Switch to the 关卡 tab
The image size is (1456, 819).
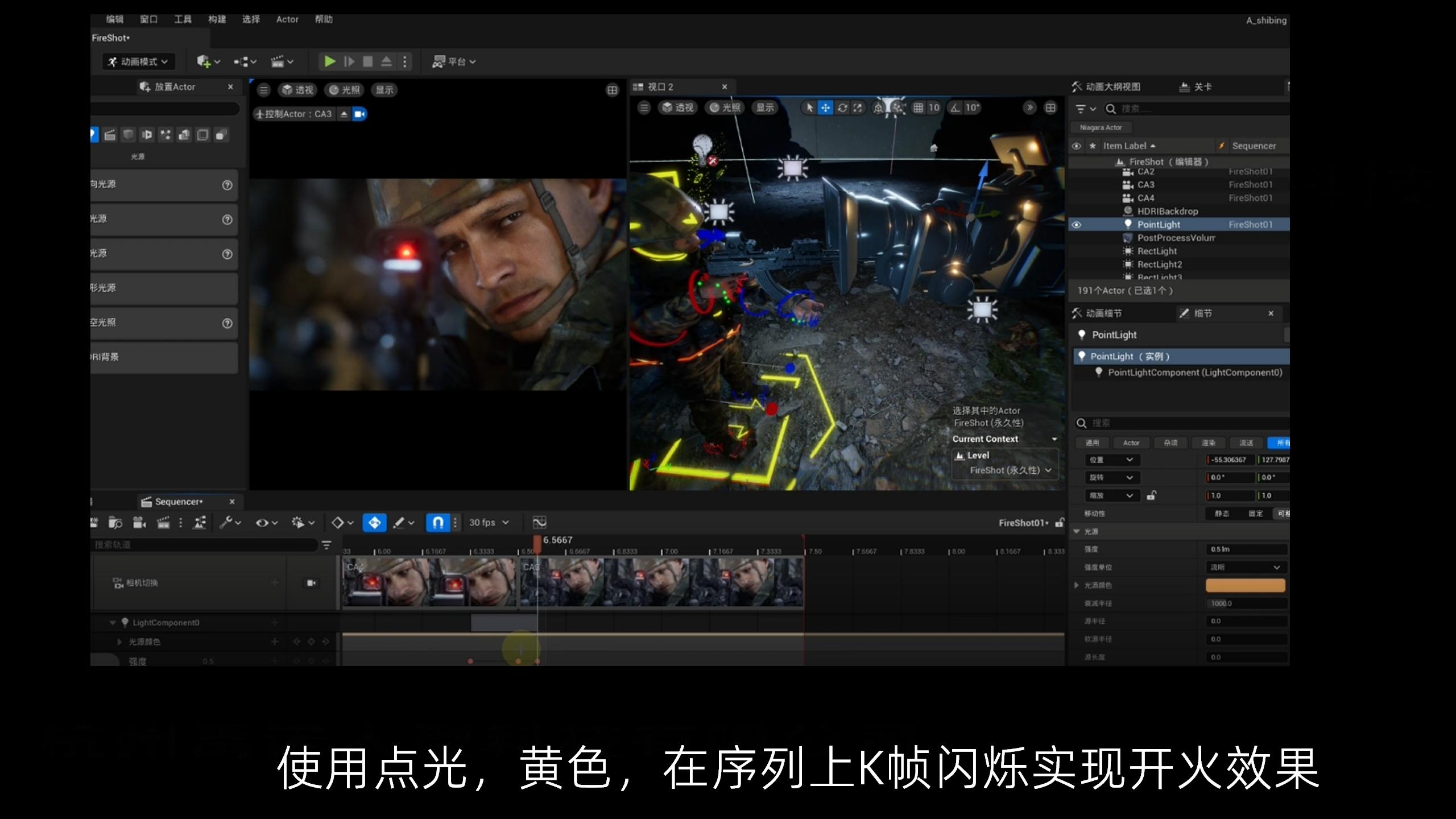1195,86
